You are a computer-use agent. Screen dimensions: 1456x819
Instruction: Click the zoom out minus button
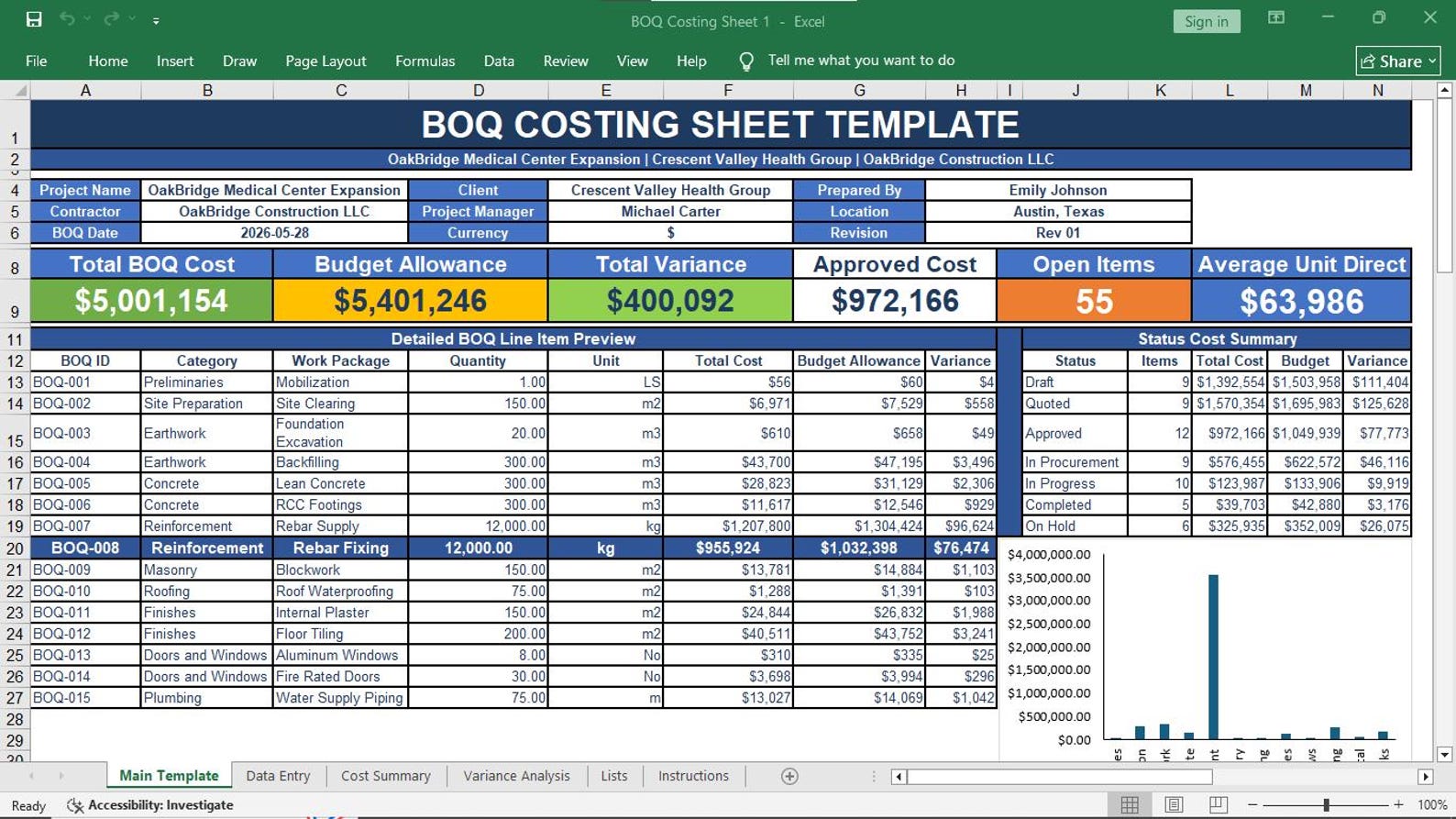point(1252,804)
